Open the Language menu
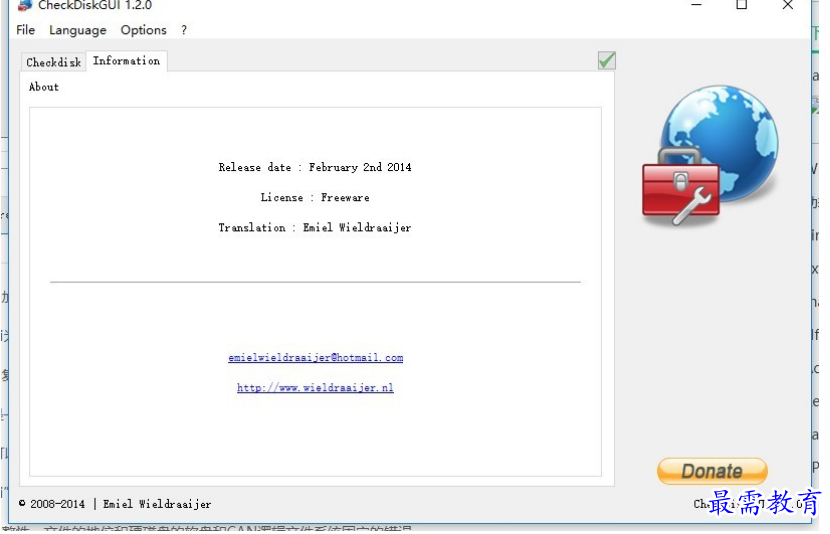The image size is (830, 534). pos(78,30)
